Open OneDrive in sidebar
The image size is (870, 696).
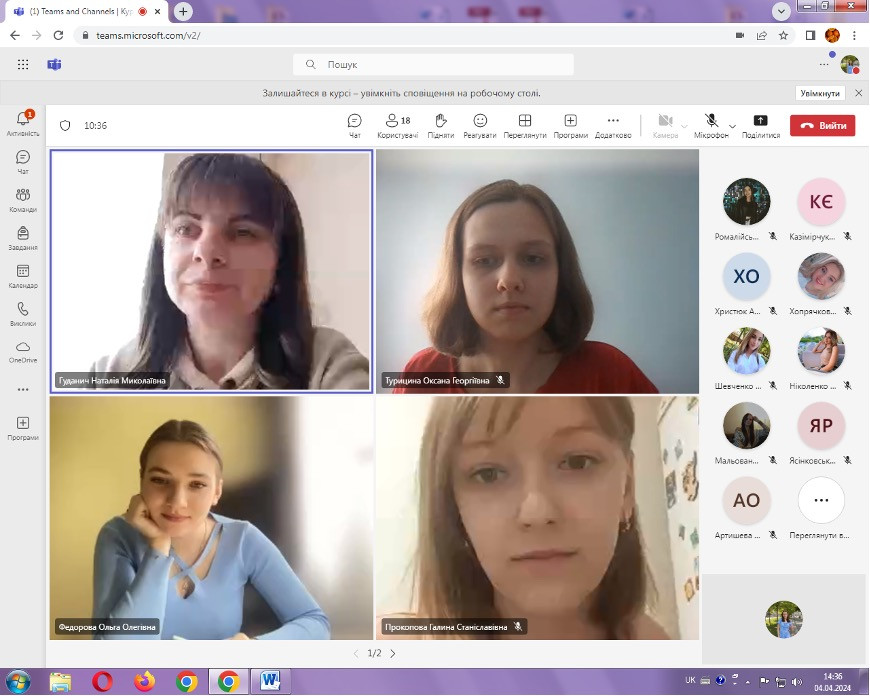[23, 351]
